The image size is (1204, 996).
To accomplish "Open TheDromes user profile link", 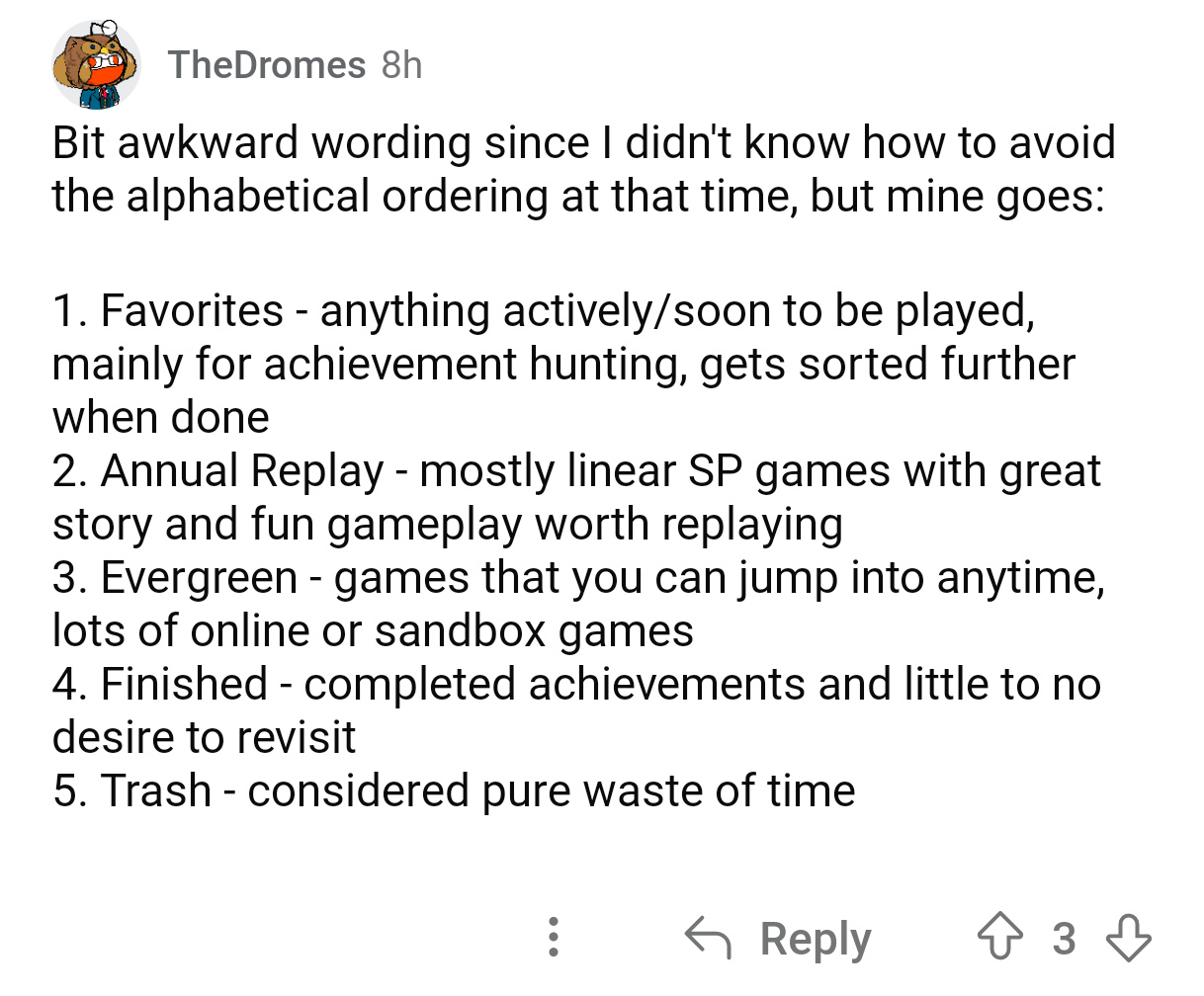I will pyautogui.click(x=267, y=65).
